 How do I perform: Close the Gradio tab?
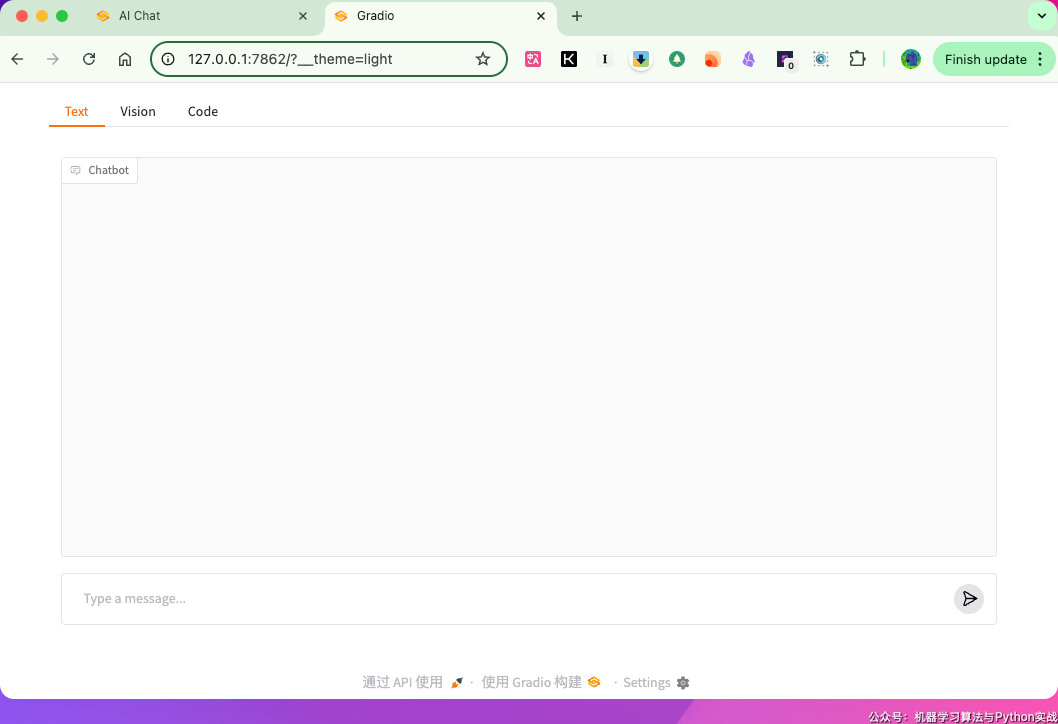(x=540, y=16)
